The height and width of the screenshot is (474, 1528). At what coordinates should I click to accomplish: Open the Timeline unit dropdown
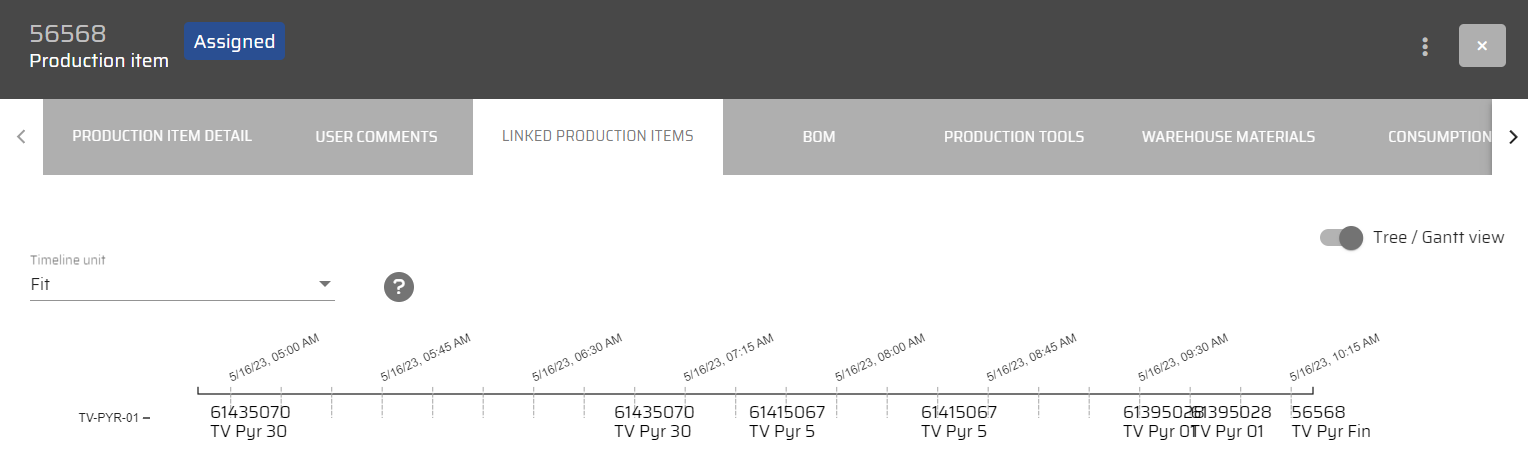click(x=182, y=284)
